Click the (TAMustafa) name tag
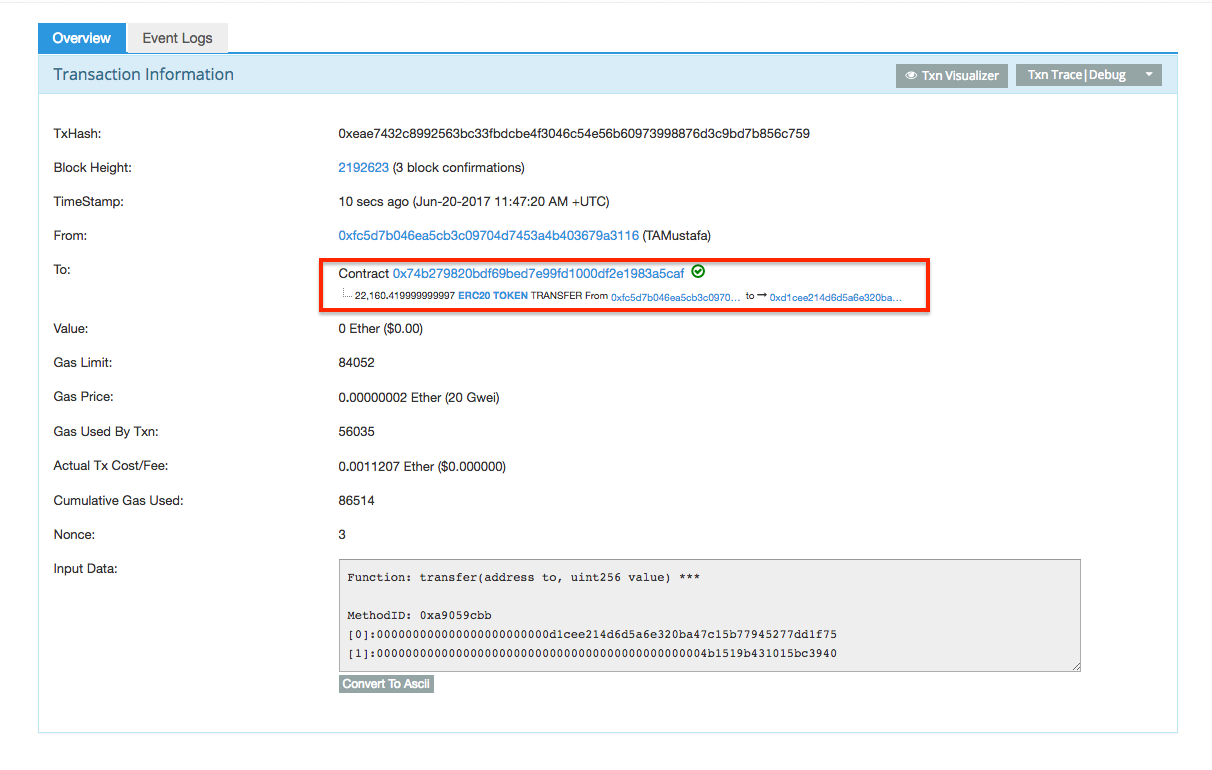 (677, 235)
